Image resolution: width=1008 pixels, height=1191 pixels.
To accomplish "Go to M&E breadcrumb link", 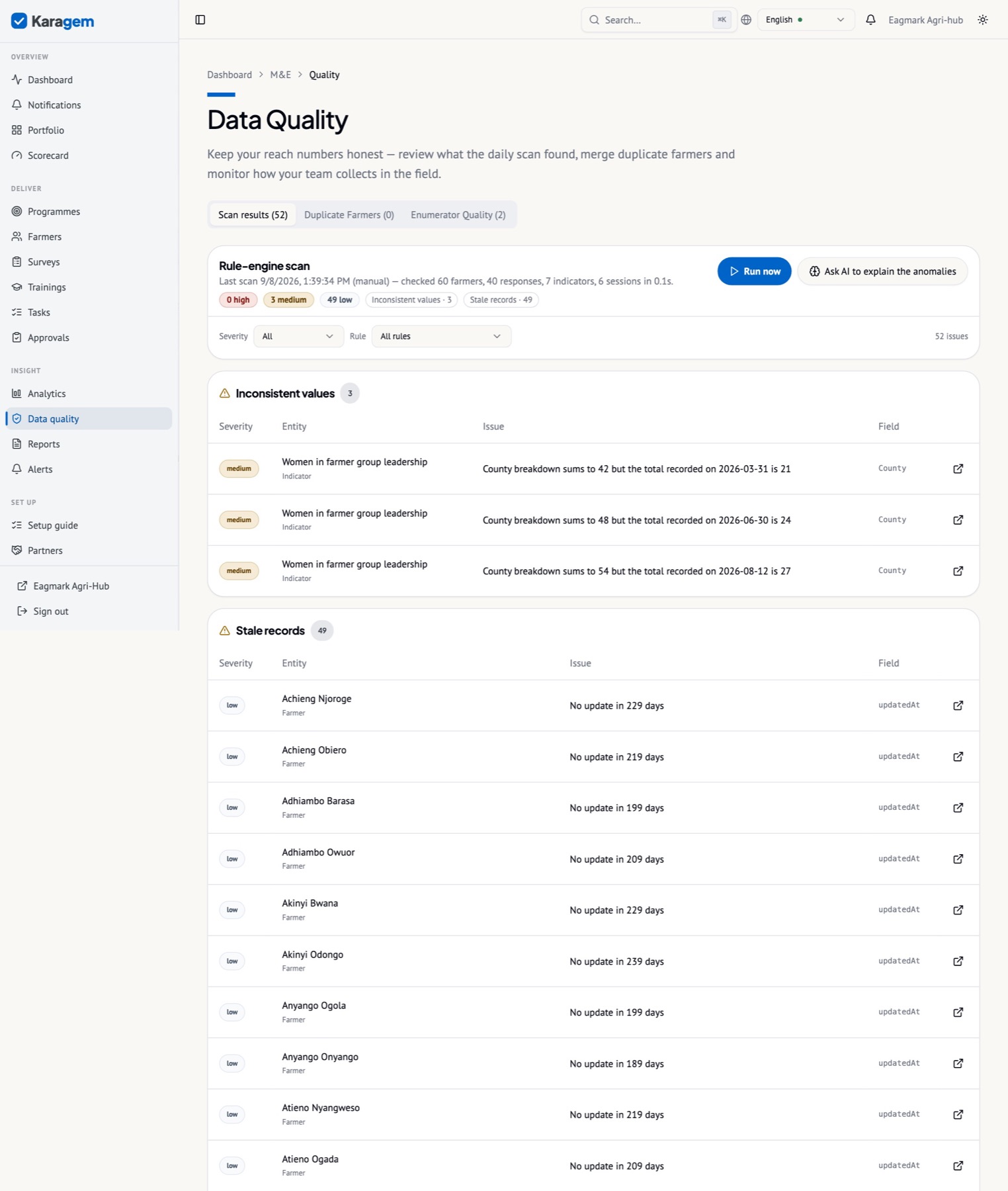I will (280, 75).
